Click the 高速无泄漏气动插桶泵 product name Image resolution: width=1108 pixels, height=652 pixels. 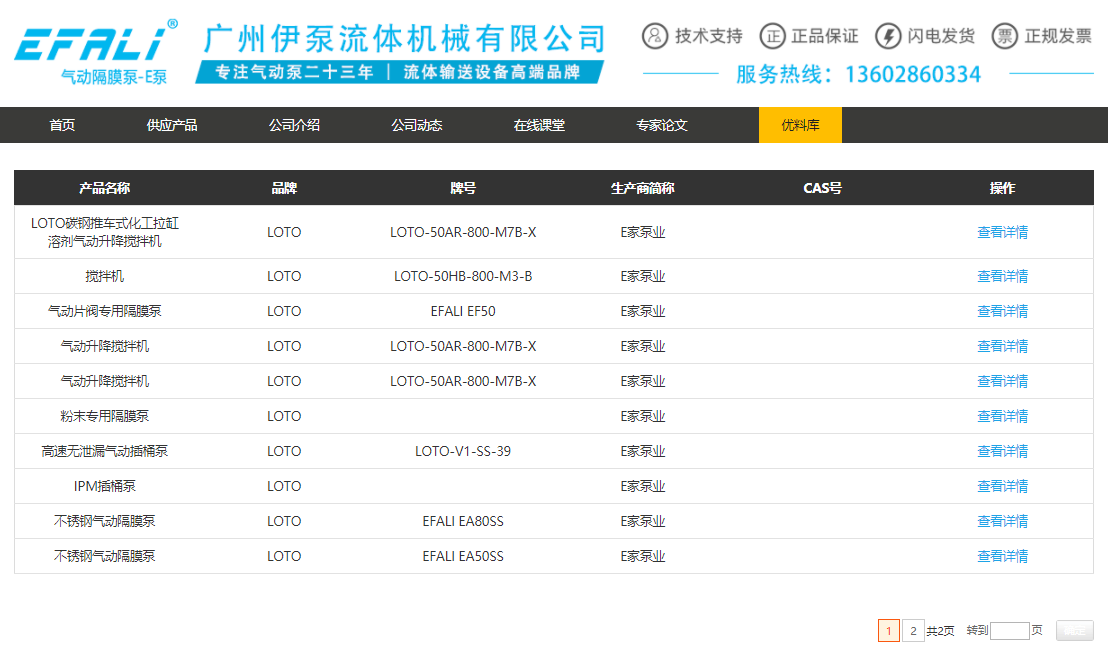click(105, 451)
